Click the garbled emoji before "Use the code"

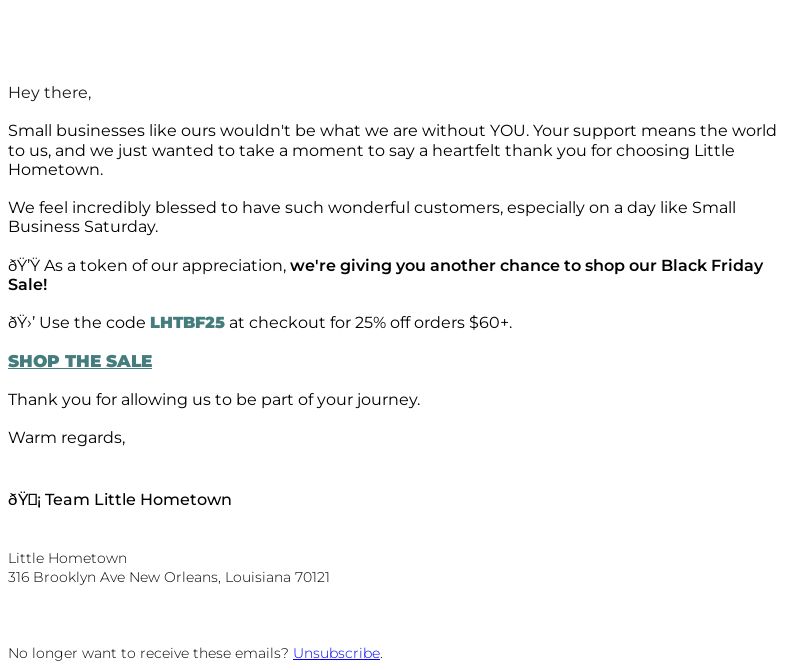click(x=21, y=322)
